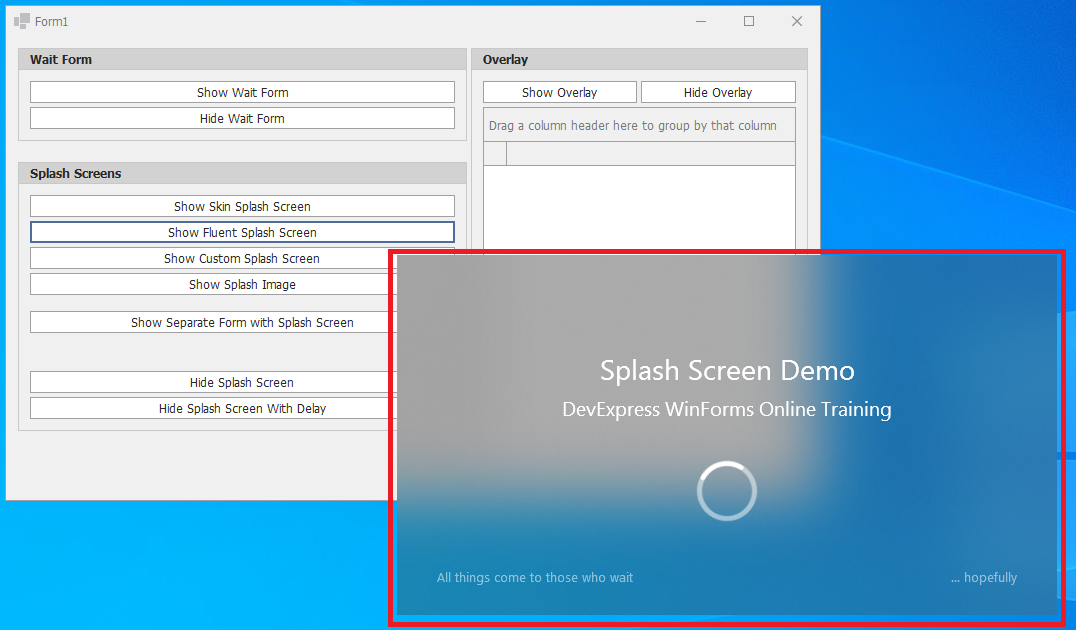Click the Overlay group header
Image resolution: width=1076 pixels, height=630 pixels.
pos(639,59)
